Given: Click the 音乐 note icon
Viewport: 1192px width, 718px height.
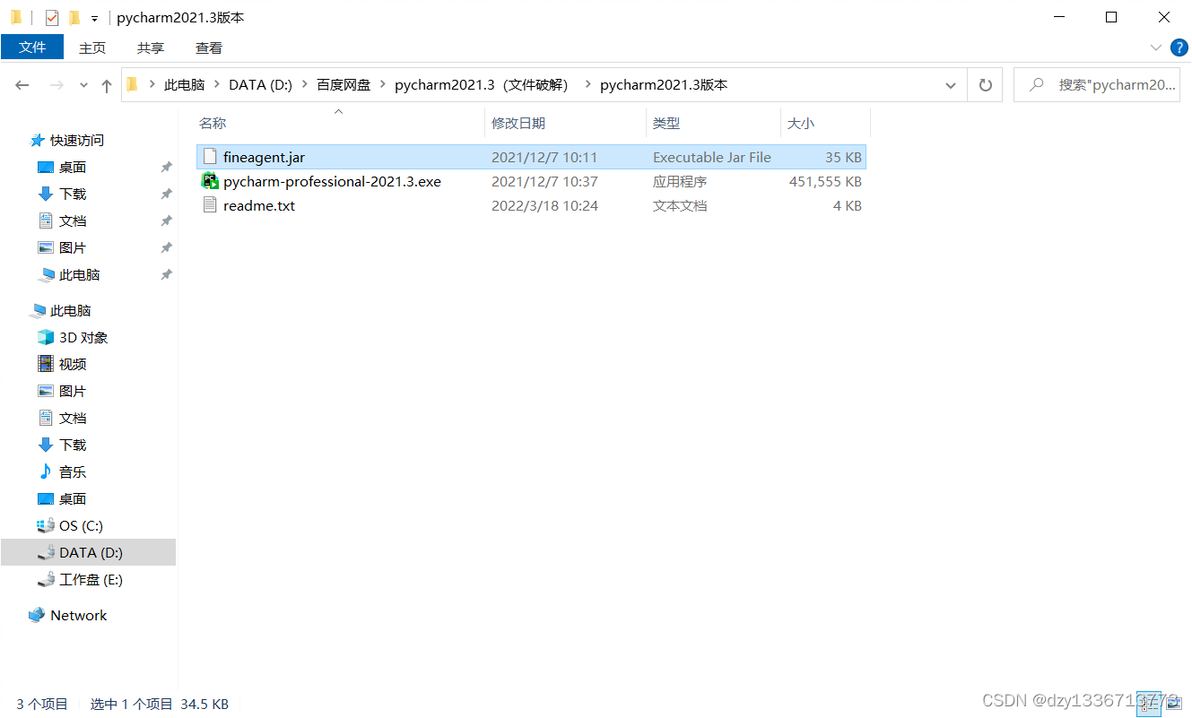Looking at the screenshot, I should point(46,472).
